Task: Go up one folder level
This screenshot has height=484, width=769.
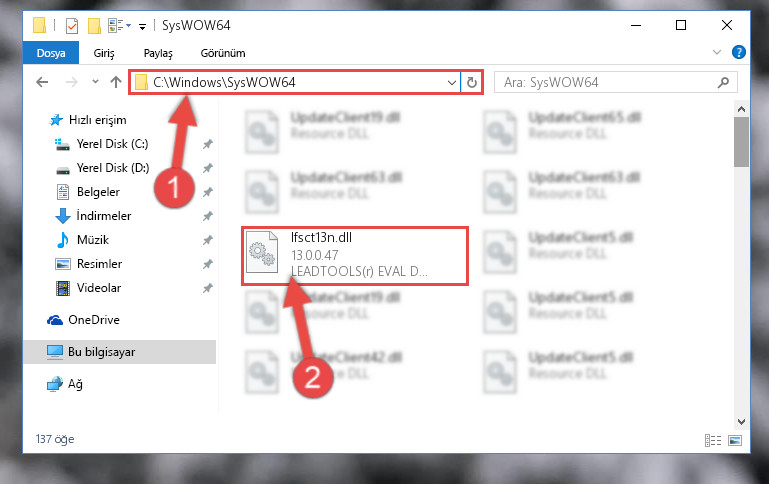Action: pyautogui.click(x=116, y=82)
